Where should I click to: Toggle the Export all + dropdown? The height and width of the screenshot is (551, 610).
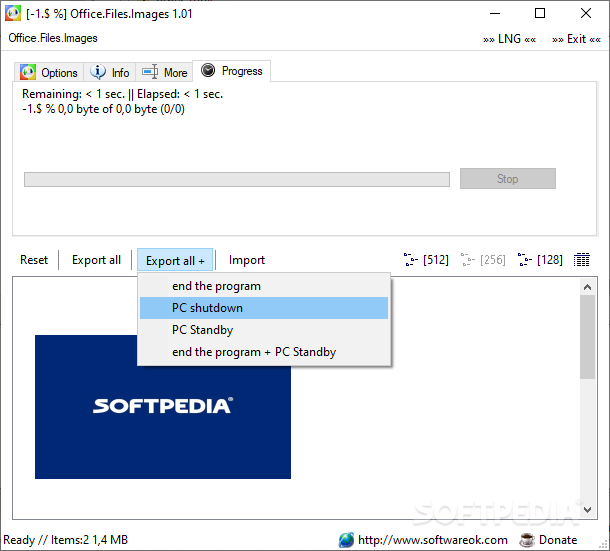tap(175, 260)
